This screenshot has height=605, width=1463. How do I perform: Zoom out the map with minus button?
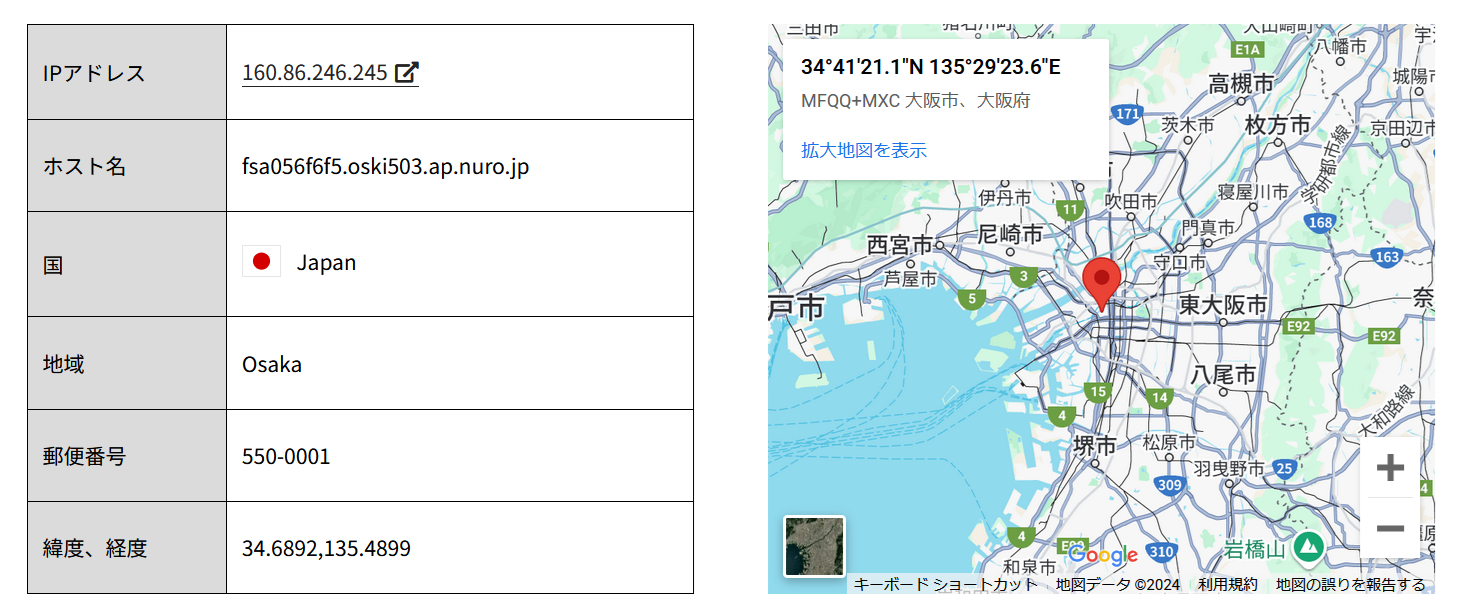[1390, 528]
